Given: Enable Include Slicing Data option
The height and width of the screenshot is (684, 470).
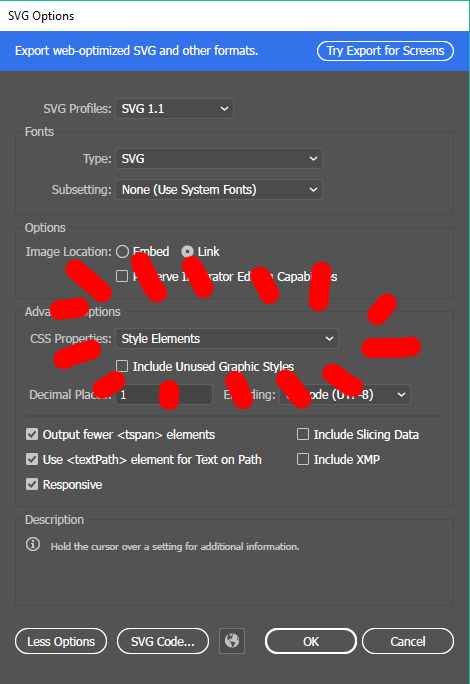Looking at the screenshot, I should 302,434.
